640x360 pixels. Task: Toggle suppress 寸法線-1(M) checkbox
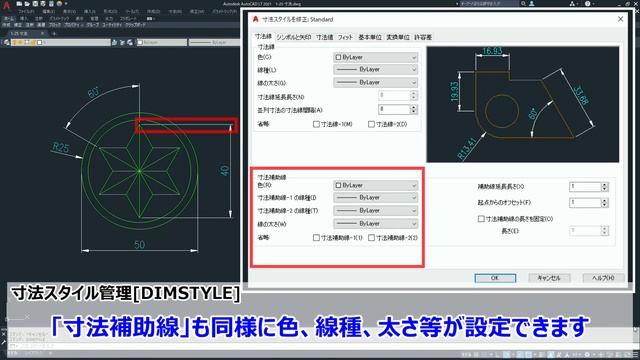point(316,124)
